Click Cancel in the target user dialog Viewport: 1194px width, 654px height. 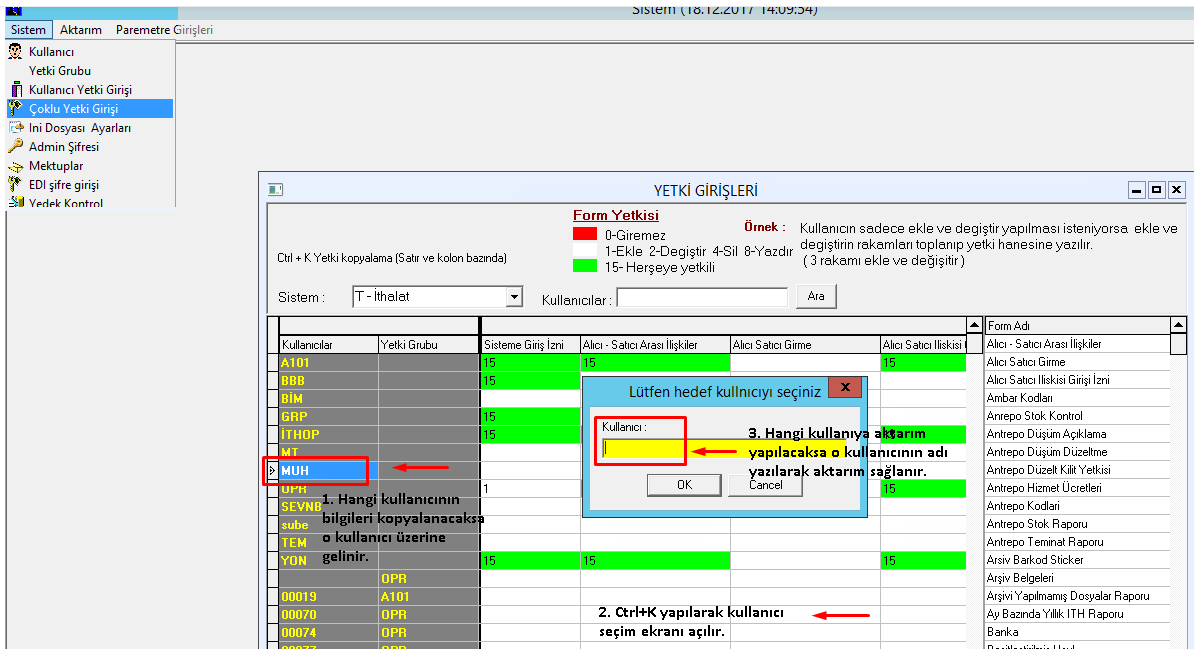pyautogui.click(x=765, y=485)
